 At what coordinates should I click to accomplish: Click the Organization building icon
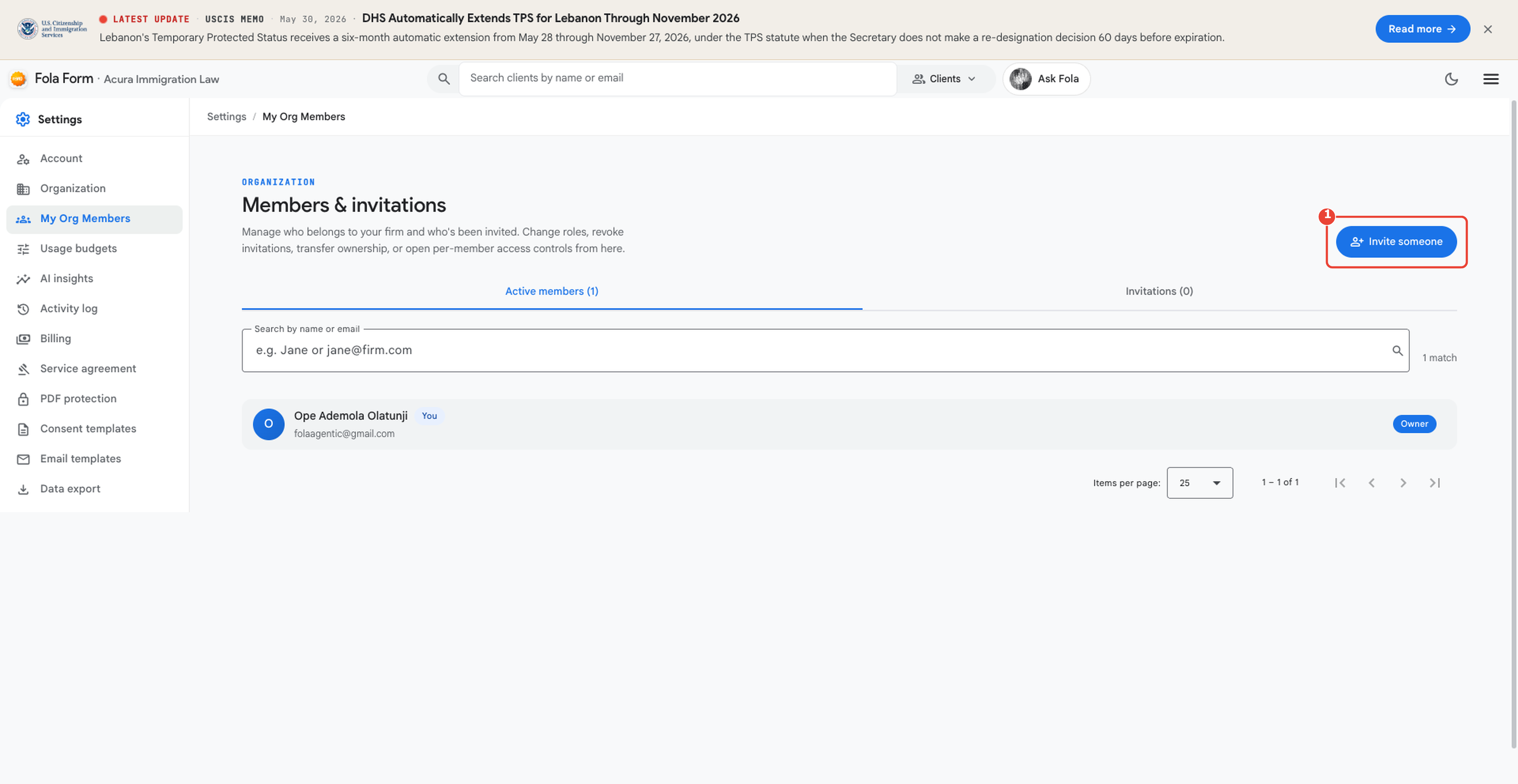(x=23, y=189)
